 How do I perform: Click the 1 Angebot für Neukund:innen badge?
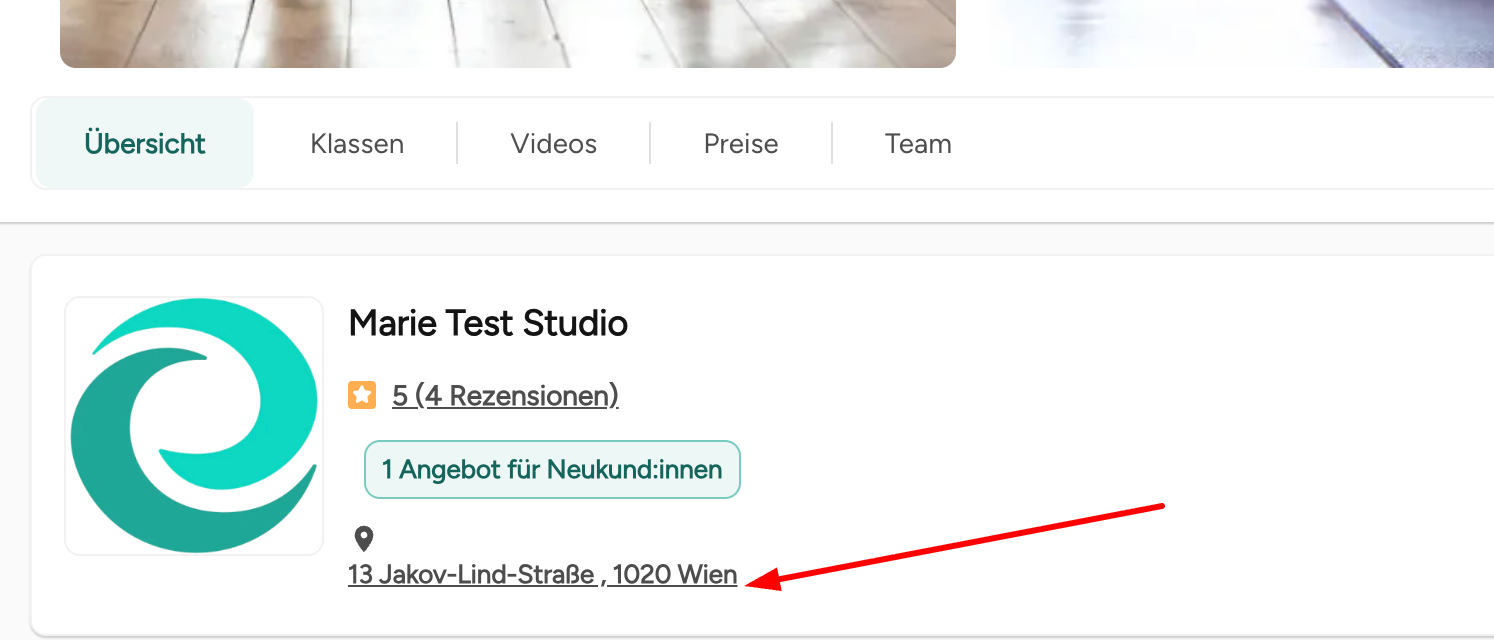pos(552,469)
